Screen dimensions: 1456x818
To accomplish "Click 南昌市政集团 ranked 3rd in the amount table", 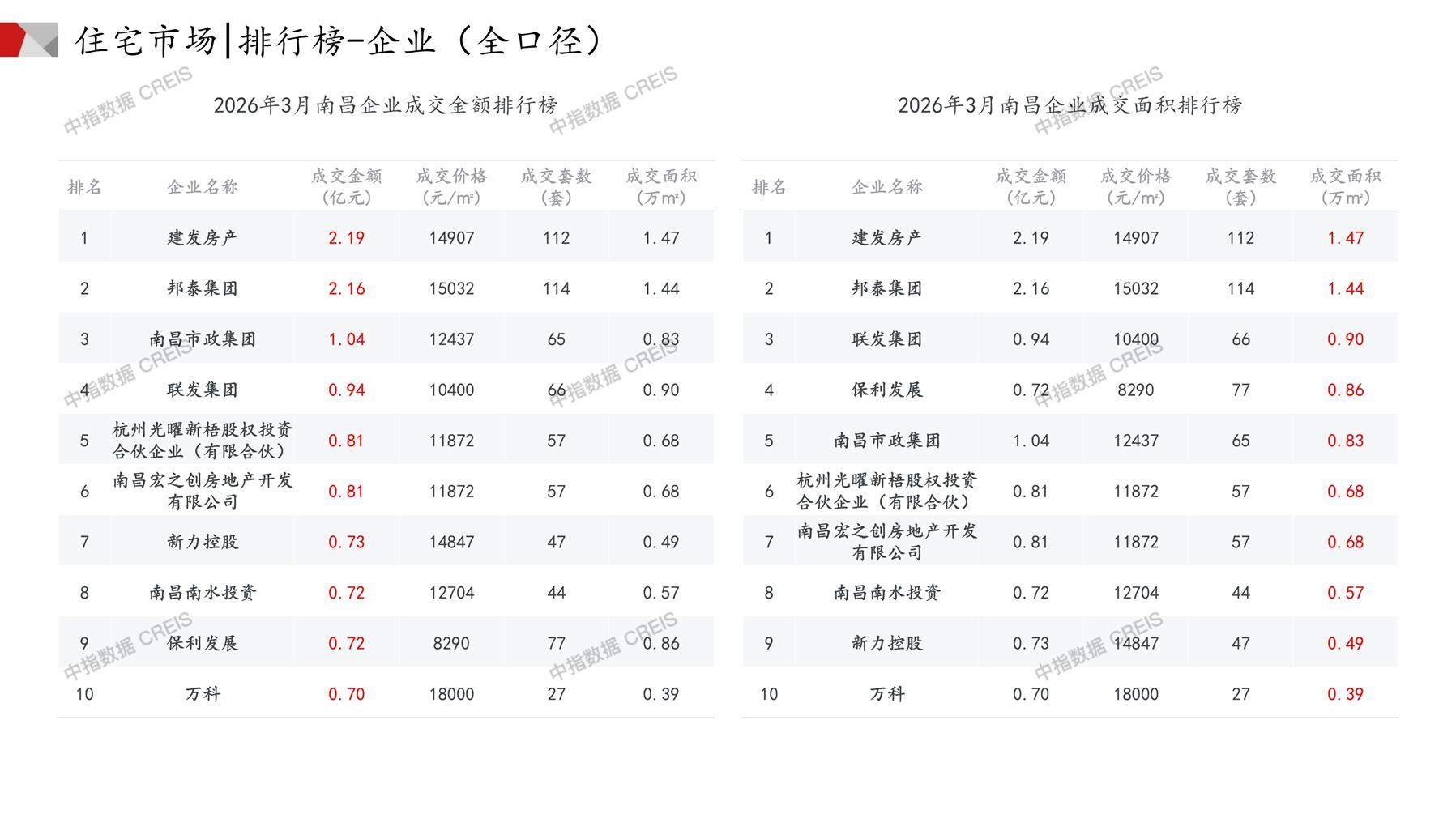I will (x=203, y=339).
